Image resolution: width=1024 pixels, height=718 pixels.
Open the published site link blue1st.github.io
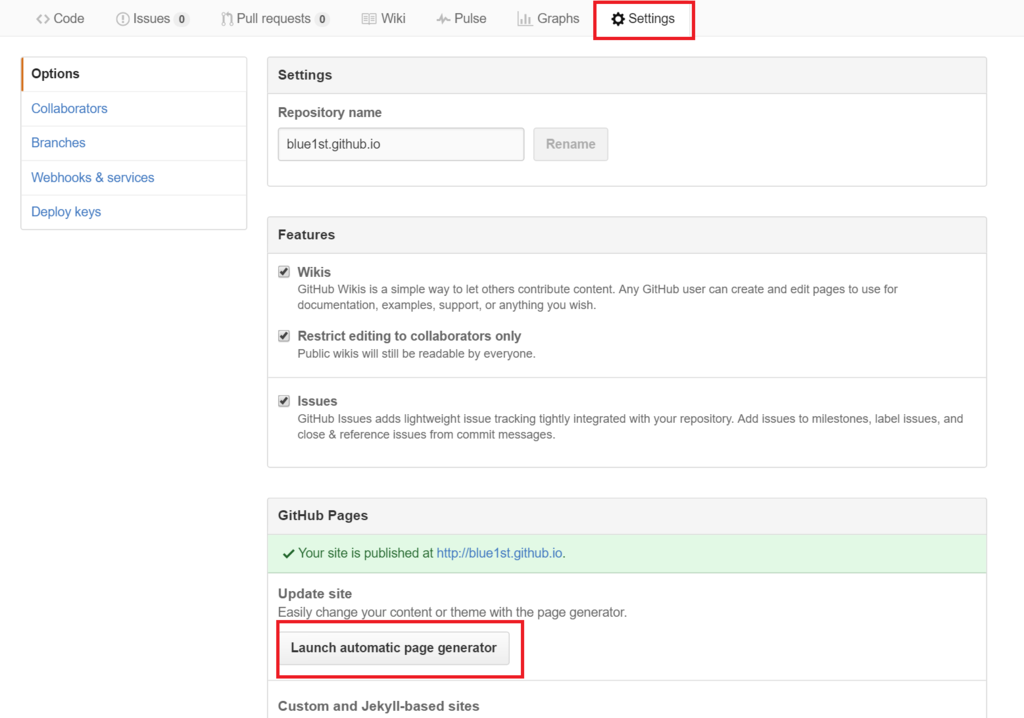(500, 553)
